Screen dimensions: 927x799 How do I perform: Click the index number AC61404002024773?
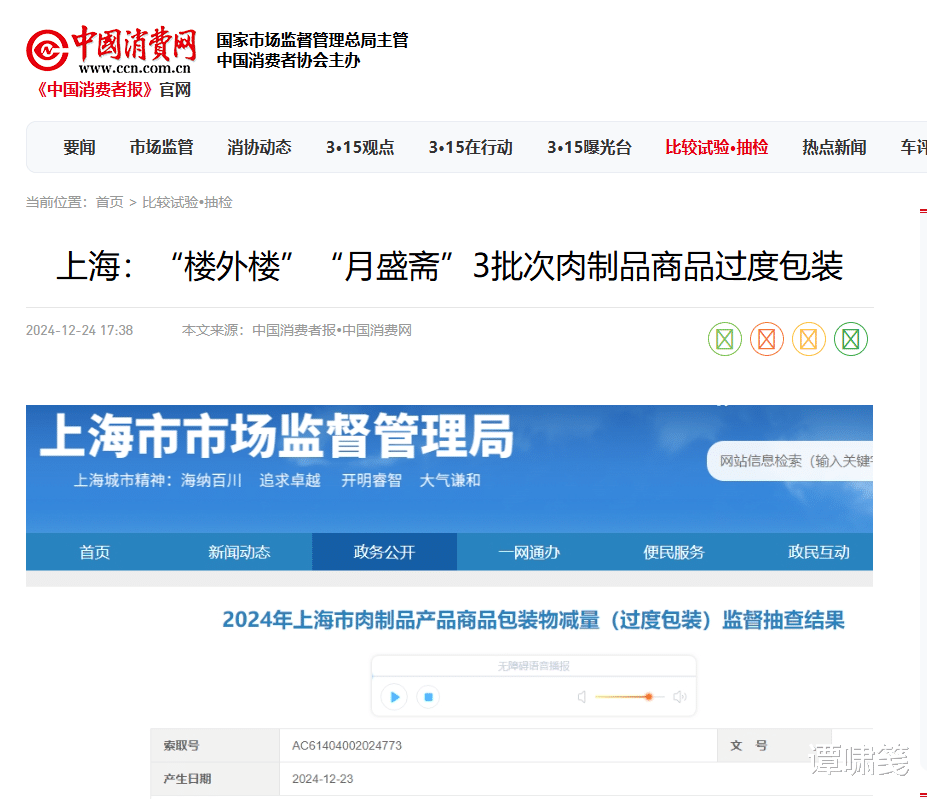coord(347,745)
